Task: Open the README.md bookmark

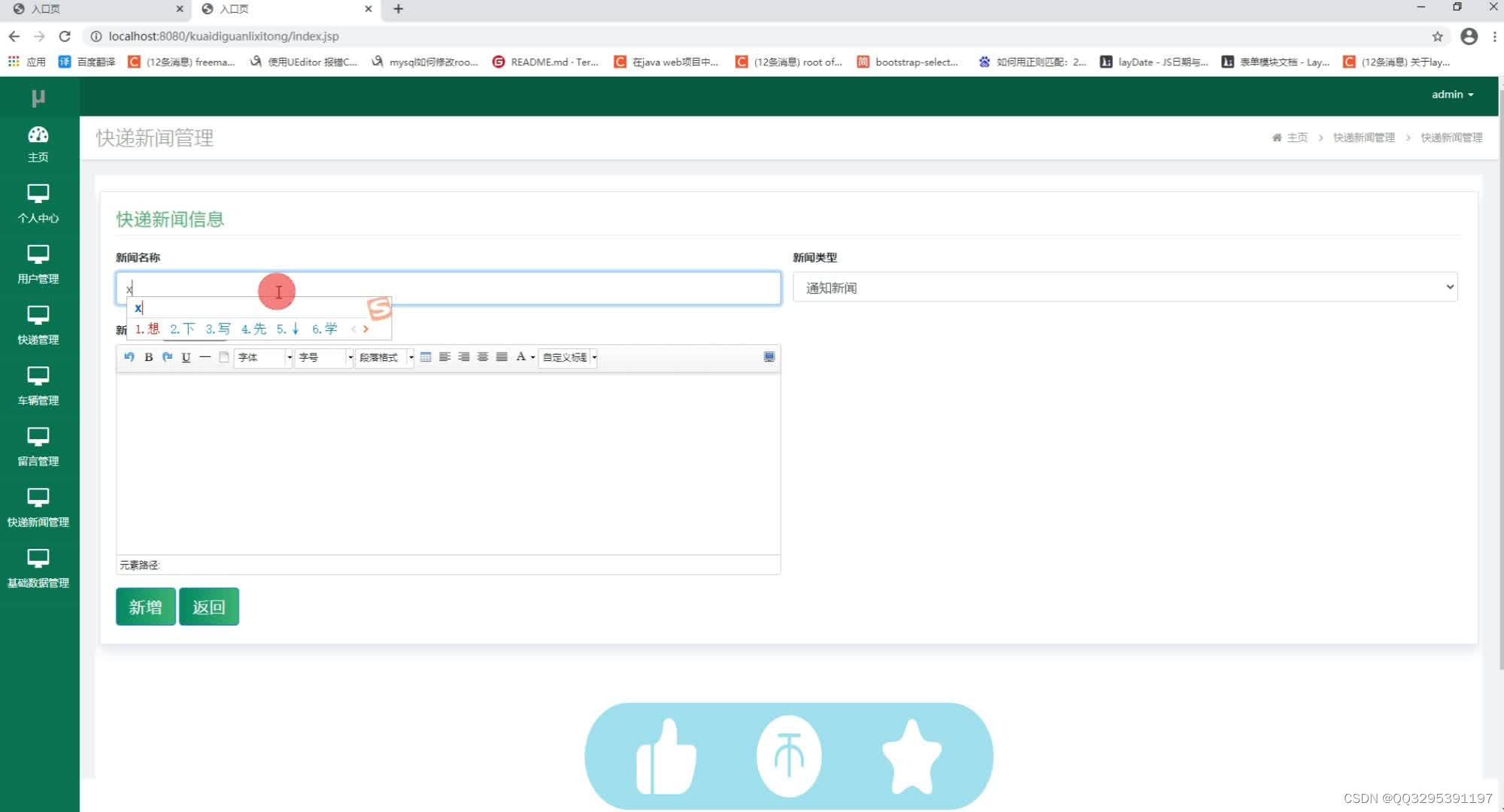Action: [x=546, y=62]
